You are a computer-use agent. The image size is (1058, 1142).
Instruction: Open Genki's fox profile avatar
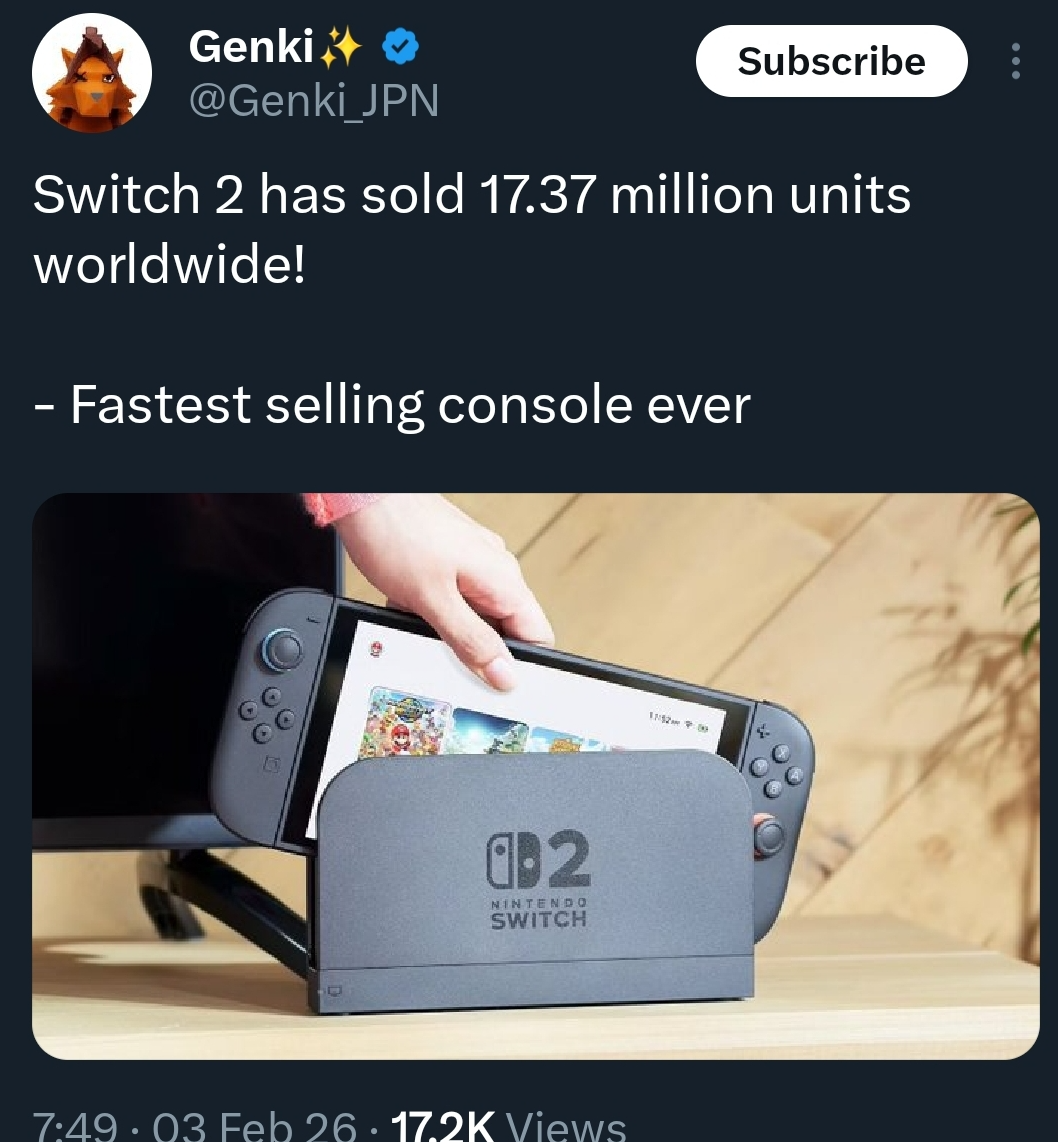point(92,74)
